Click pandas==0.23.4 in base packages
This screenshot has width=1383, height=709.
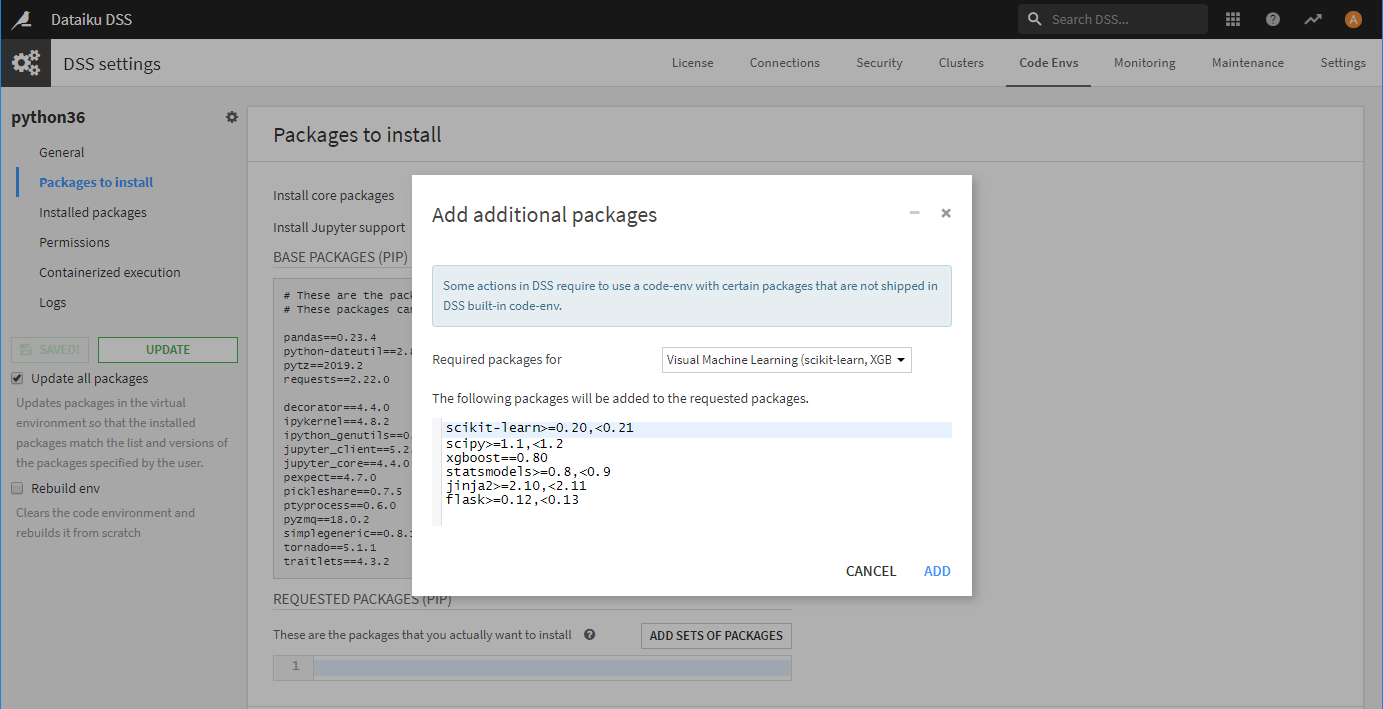coord(329,338)
